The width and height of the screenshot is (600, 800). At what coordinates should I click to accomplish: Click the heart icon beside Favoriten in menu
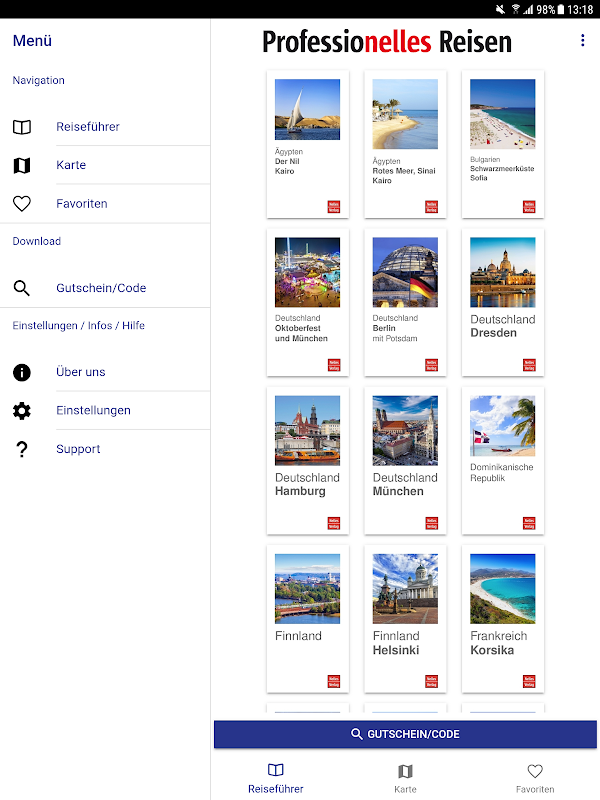click(21, 204)
